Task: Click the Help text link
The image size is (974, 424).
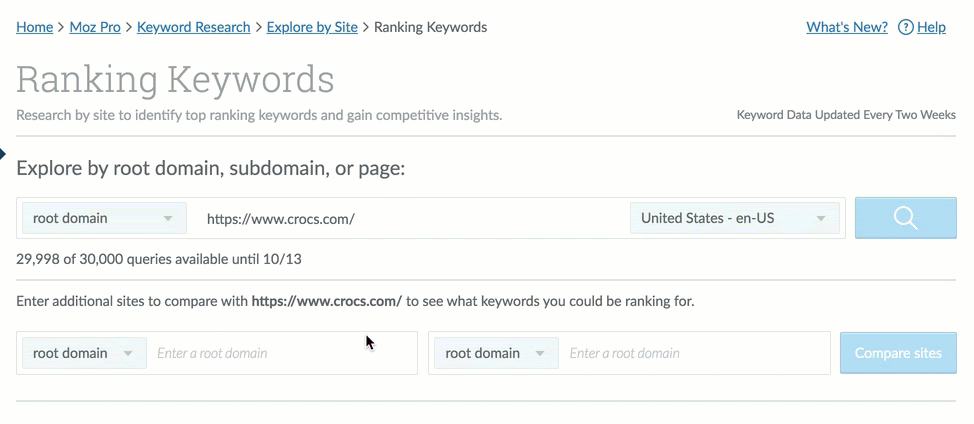Action: click(x=931, y=27)
